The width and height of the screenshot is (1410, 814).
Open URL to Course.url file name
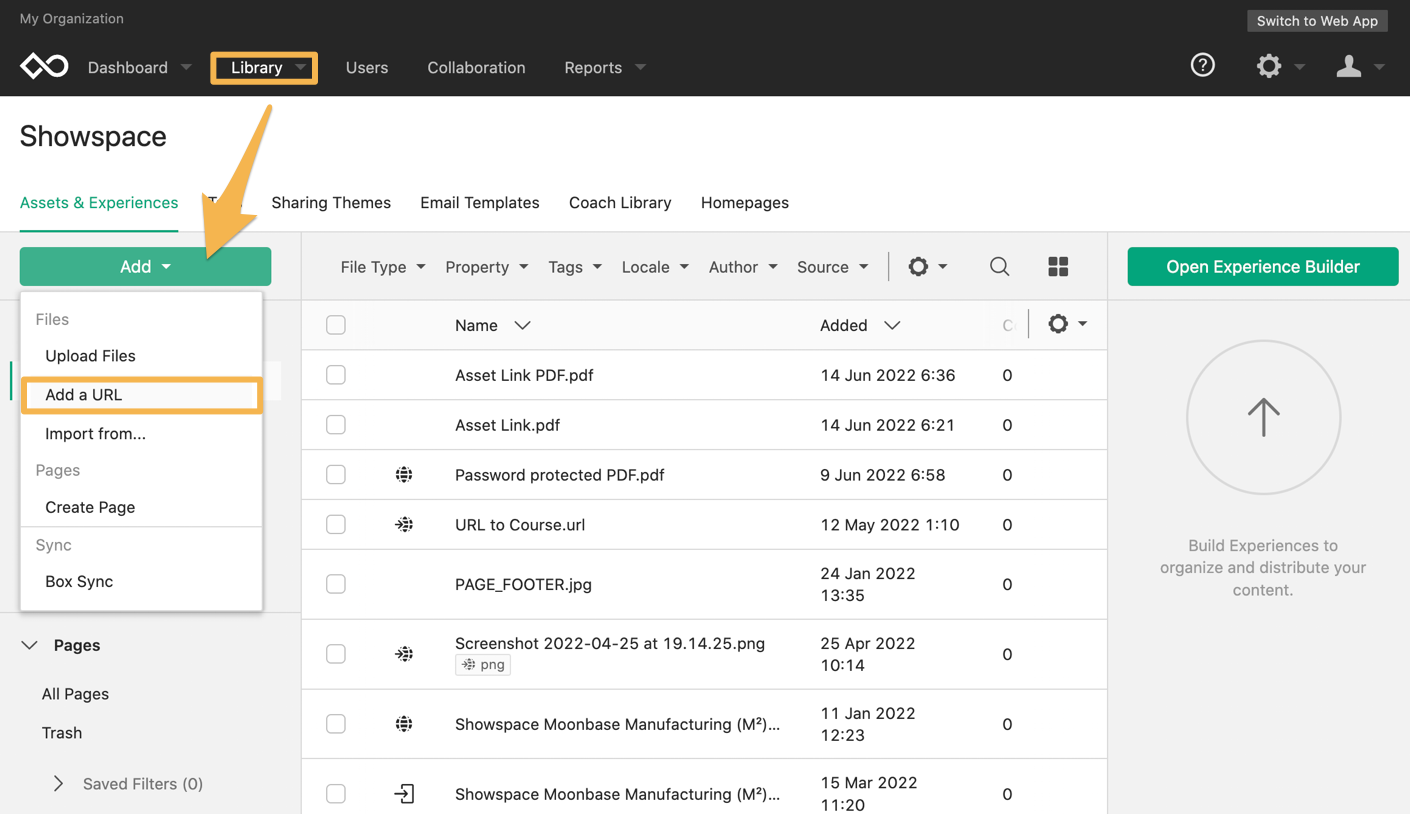(520, 525)
